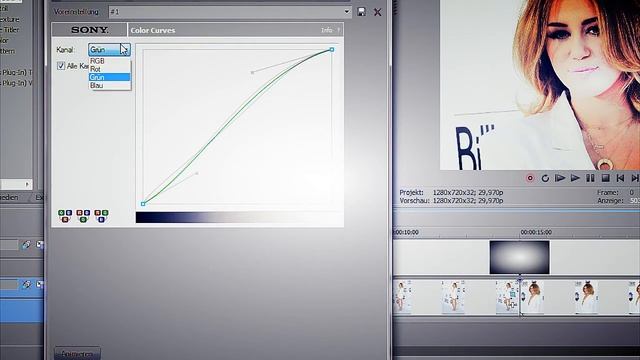Click the Projekt 1280x720x32 info text
The height and width of the screenshot is (360, 640).
451,192
